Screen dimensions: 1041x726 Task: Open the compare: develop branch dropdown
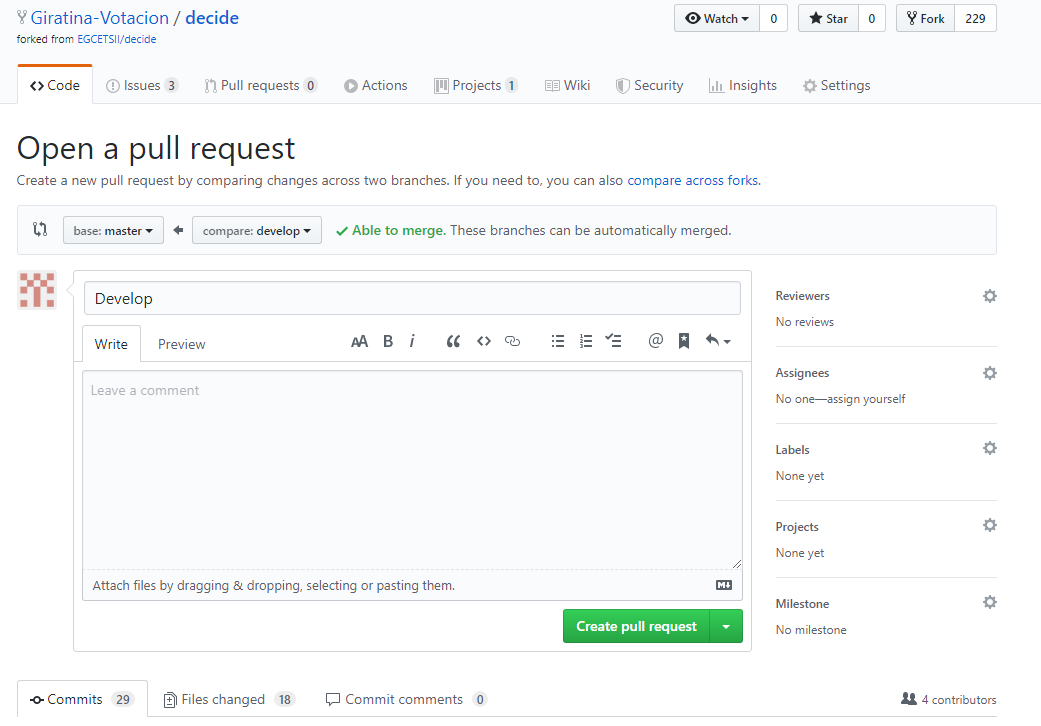(257, 230)
